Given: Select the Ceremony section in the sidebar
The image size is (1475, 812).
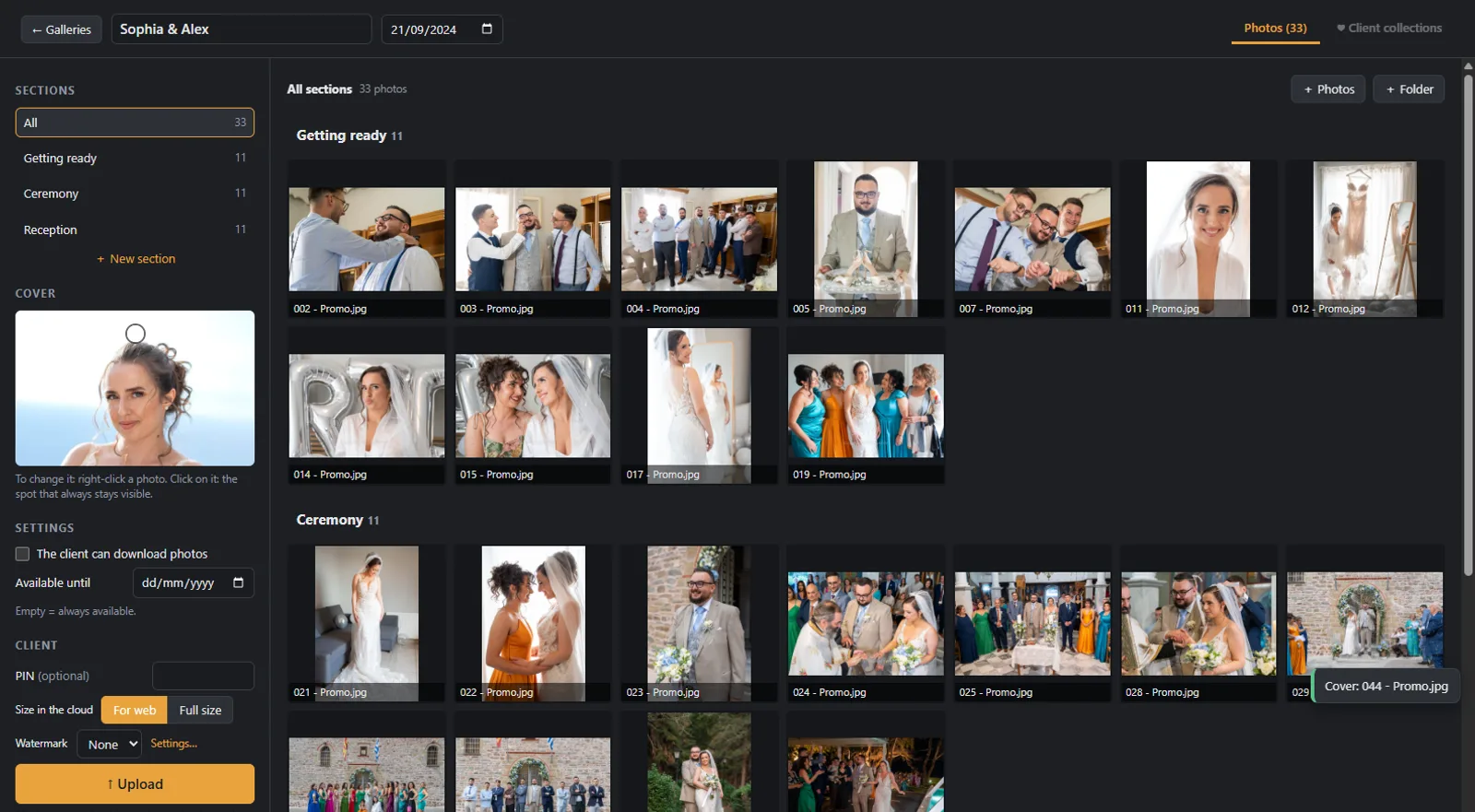Looking at the screenshot, I should coord(135,194).
